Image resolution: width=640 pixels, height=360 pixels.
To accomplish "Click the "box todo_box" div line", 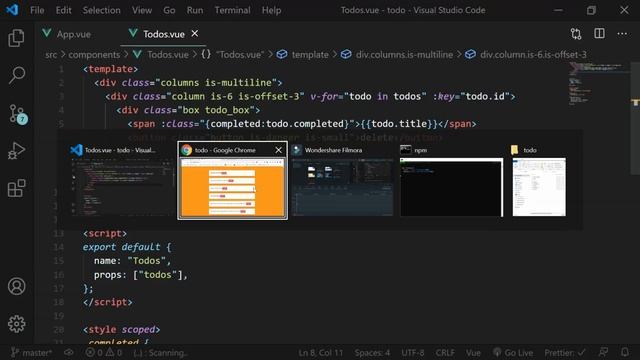I will point(188,110).
